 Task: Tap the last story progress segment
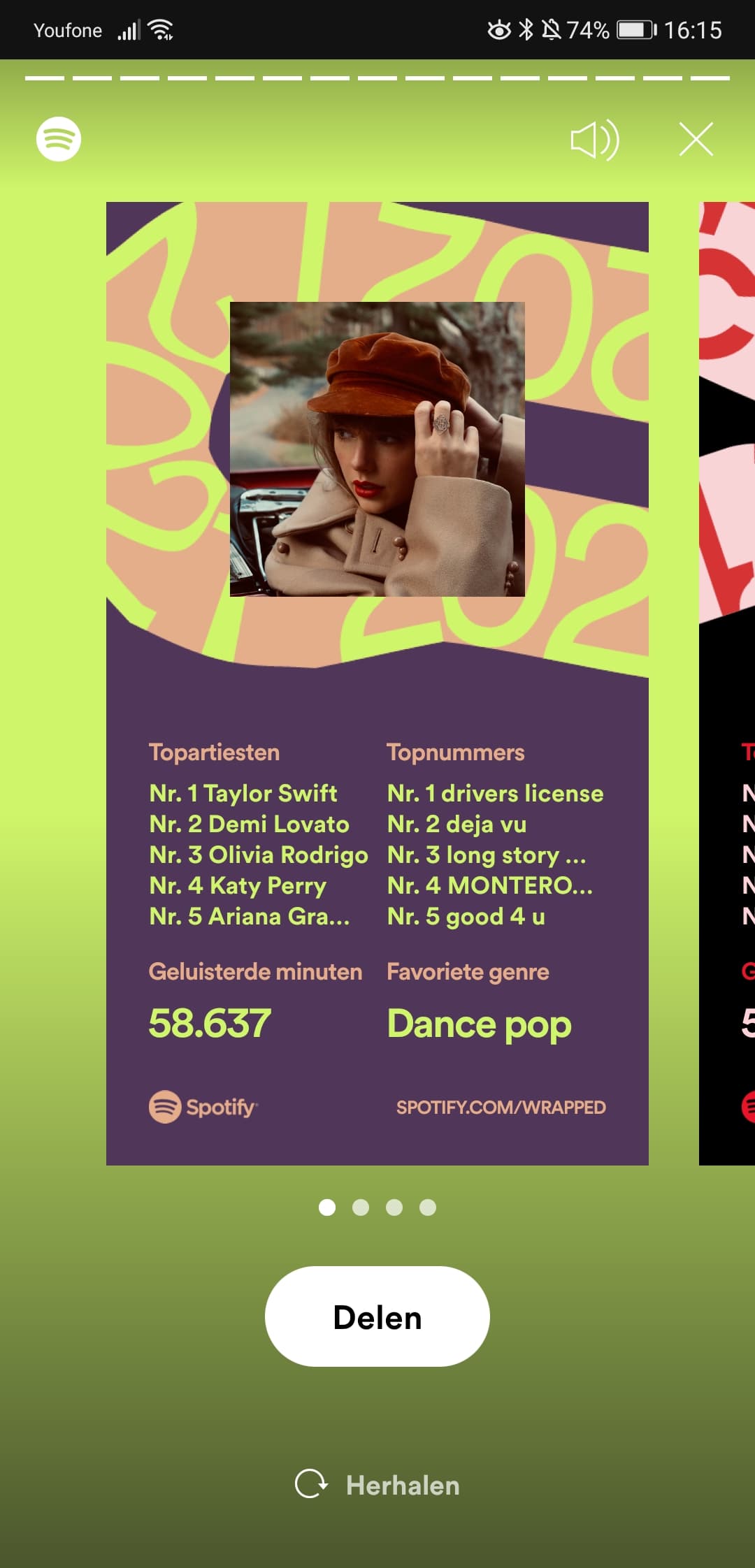tap(710, 78)
